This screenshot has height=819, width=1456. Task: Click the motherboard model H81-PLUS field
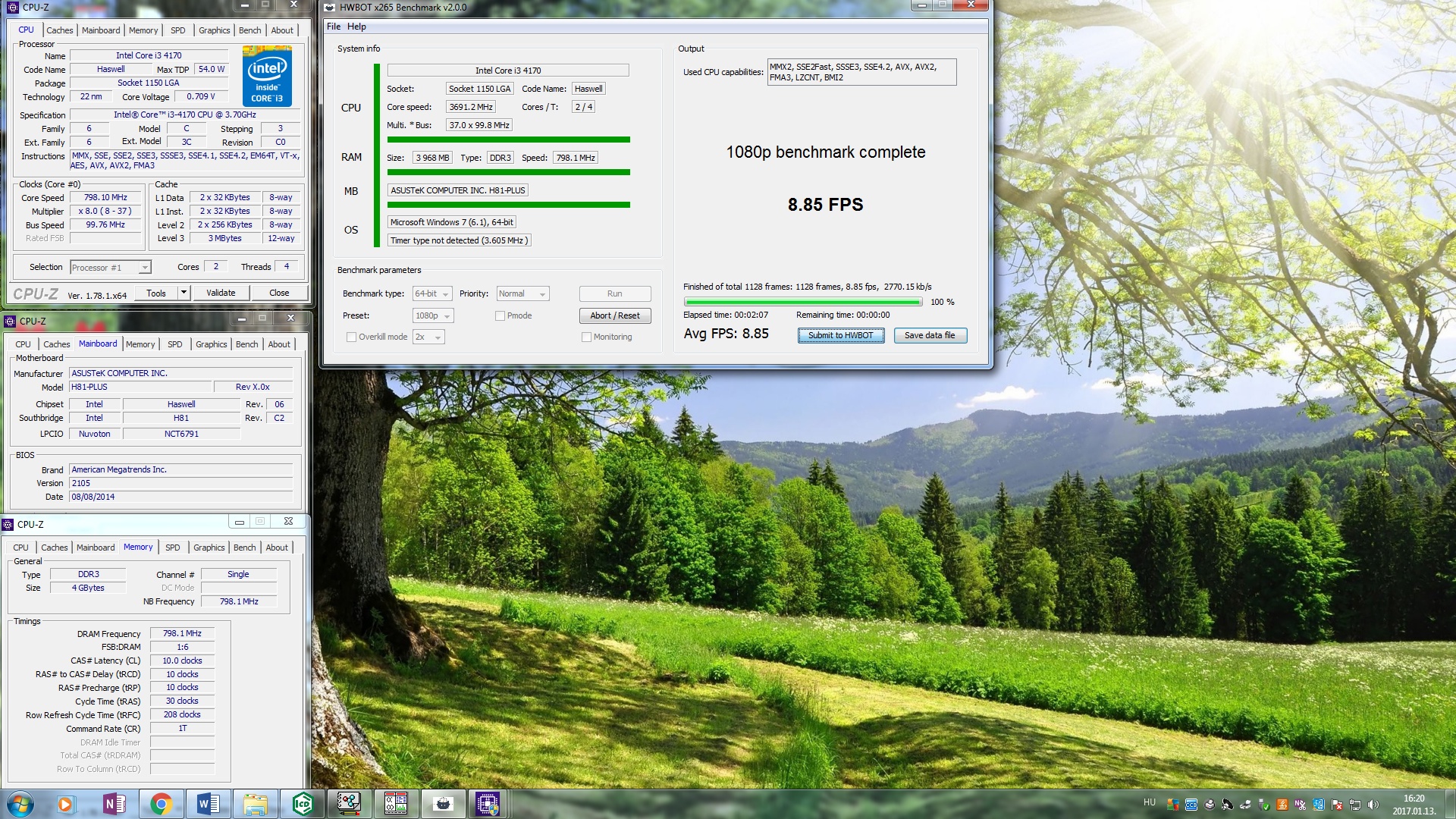[x=140, y=388]
